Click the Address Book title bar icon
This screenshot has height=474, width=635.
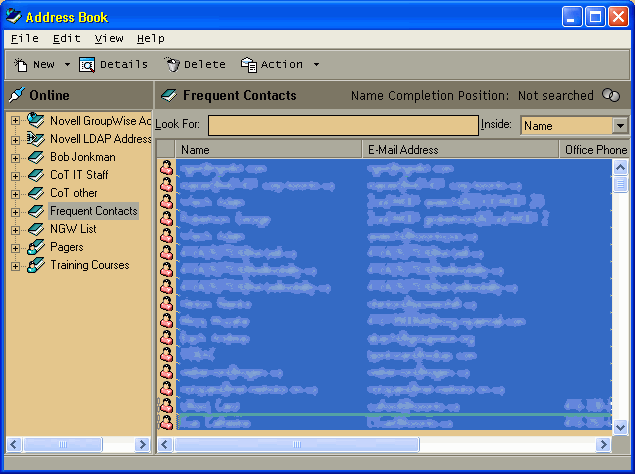[x=14, y=16]
